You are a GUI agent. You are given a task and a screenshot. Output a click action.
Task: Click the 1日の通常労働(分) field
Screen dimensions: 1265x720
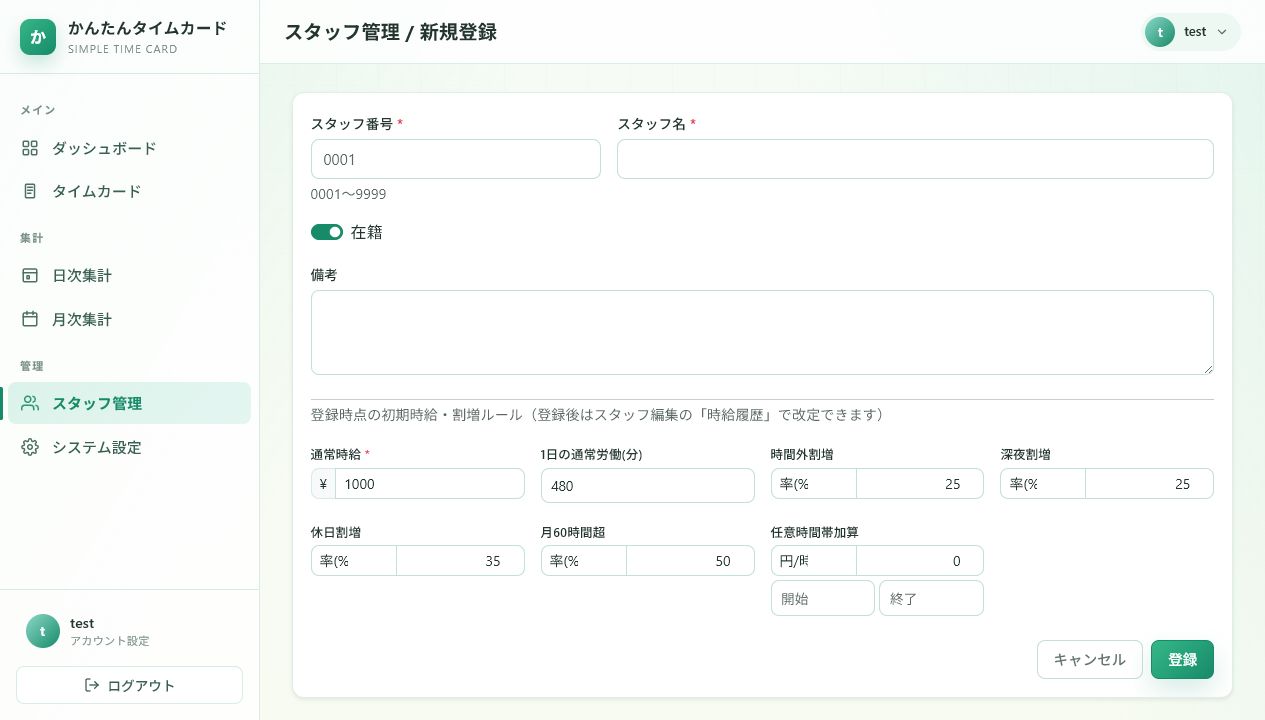(x=648, y=486)
